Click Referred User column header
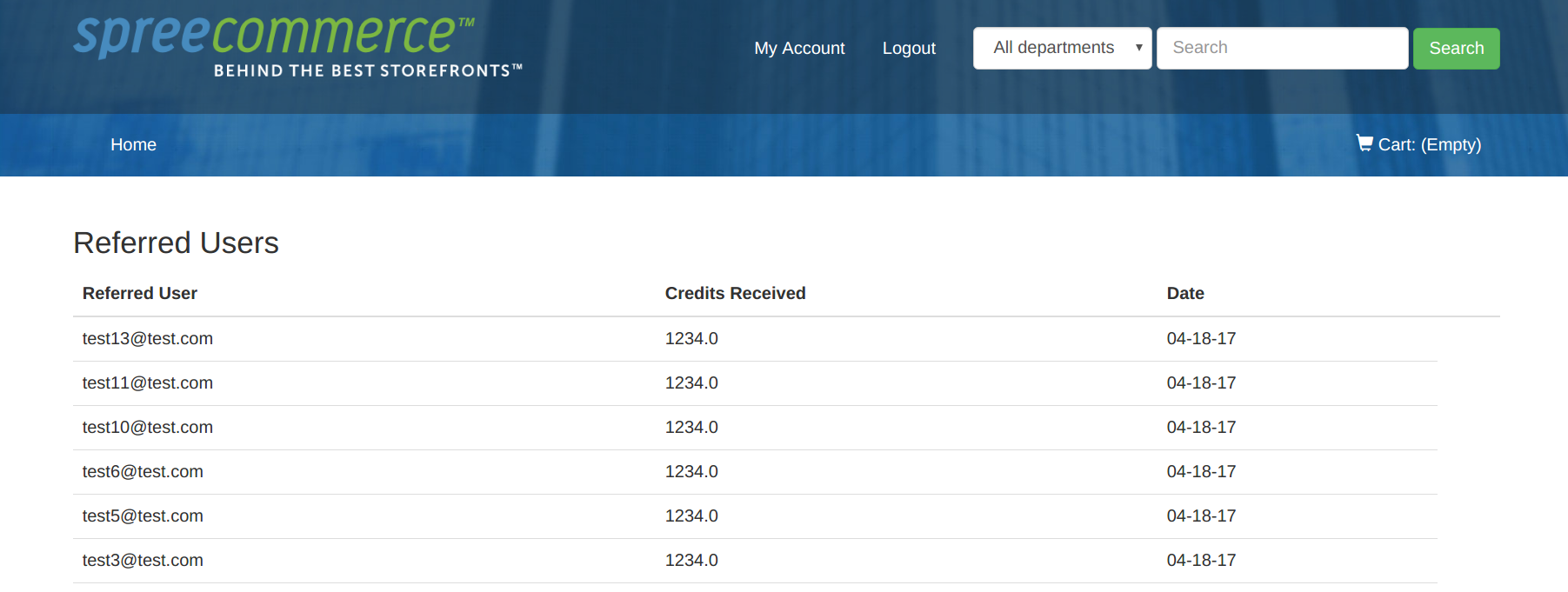This screenshot has height=592, width=1568. tap(140, 294)
